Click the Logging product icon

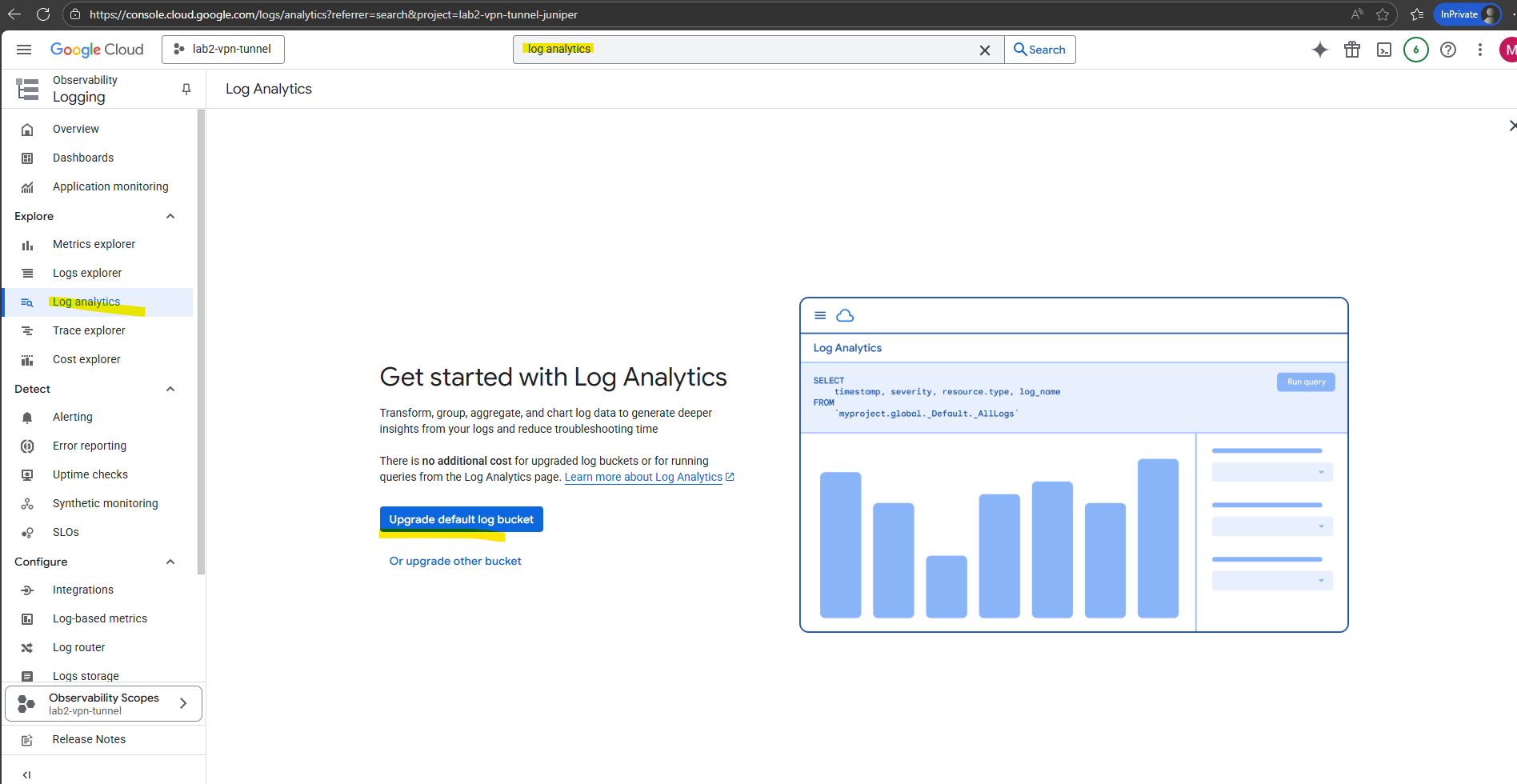pos(28,89)
